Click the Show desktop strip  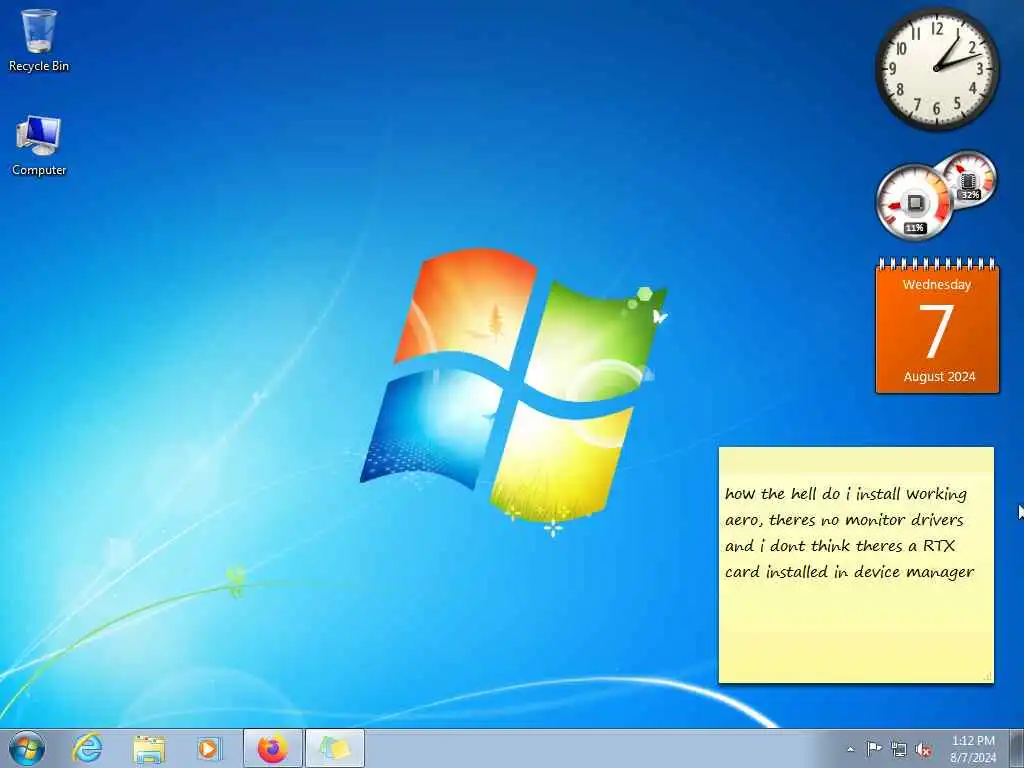pyautogui.click(x=1017, y=748)
